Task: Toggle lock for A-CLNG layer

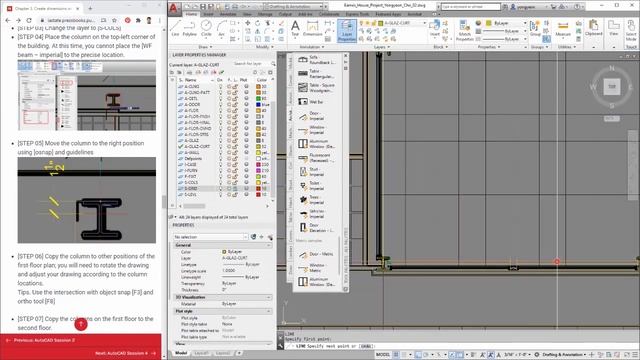Action: (235, 87)
